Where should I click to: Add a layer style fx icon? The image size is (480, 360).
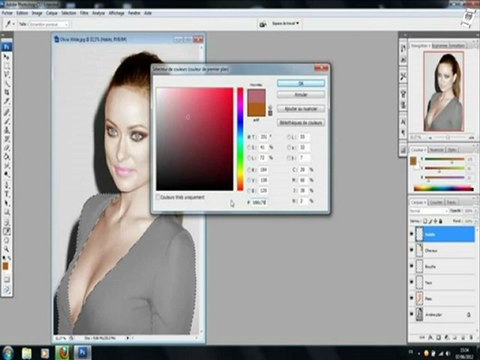coord(431,338)
